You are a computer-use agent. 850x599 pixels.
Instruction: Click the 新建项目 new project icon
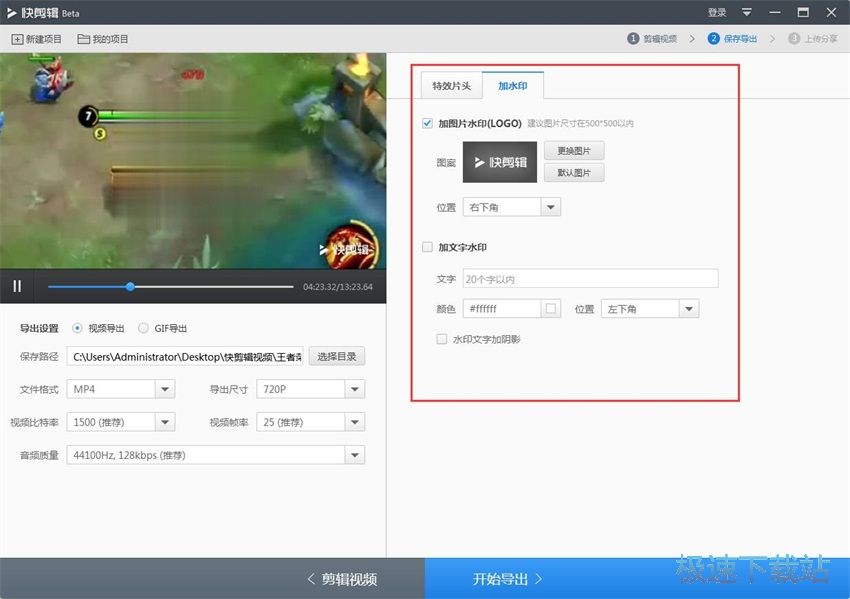tap(17, 39)
